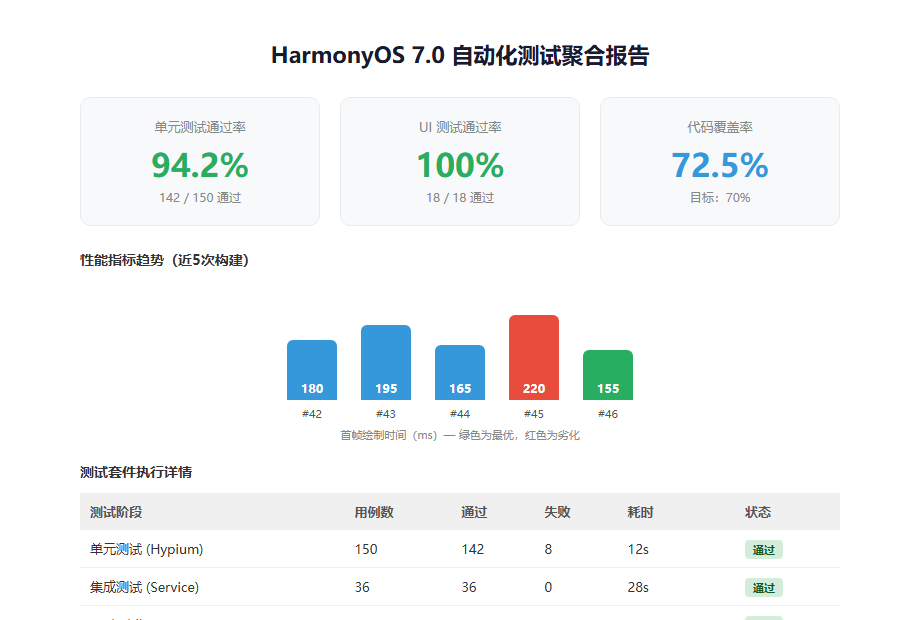Image resolution: width=920 pixels, height=620 pixels.
Task: Click the 94.2% unit test pass rate
Action: (200, 165)
